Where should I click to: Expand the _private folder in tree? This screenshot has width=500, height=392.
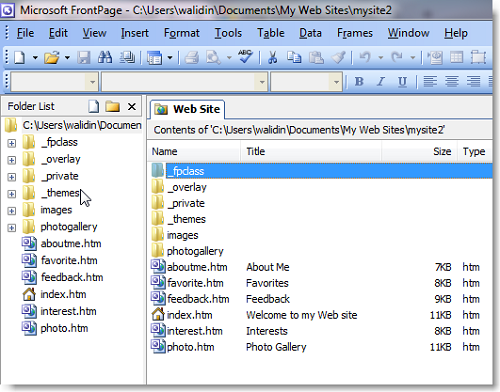click(12, 177)
